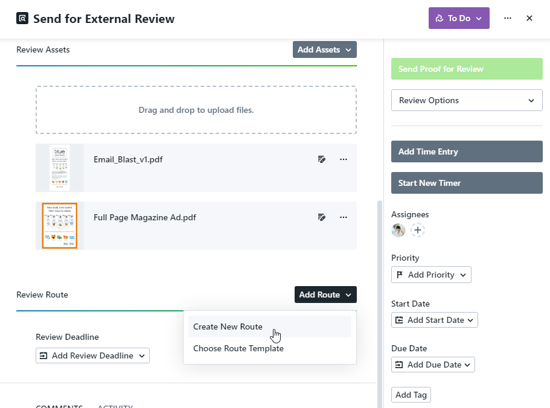This screenshot has width=550, height=408.
Task: Click the proof markup icon for Full Page Magazine Ad.pdf
Action: (322, 217)
